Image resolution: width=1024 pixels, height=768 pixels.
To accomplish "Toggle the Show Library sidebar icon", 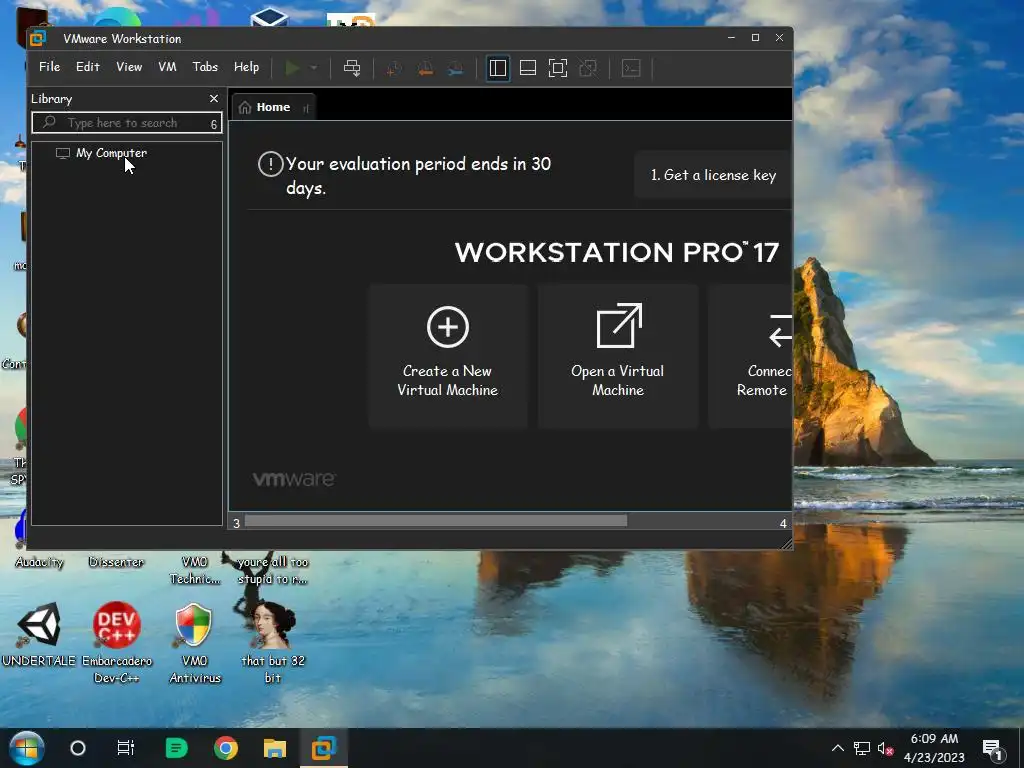I will point(498,68).
